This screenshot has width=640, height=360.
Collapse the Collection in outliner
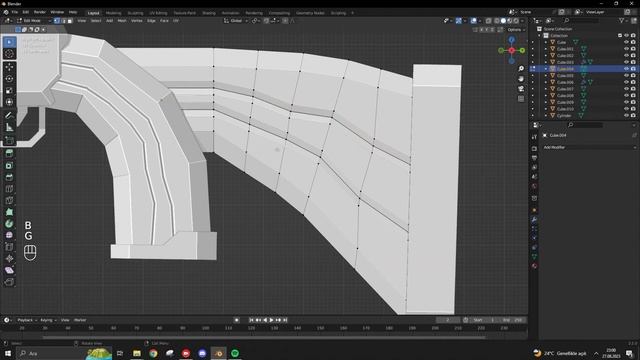(x=539, y=36)
